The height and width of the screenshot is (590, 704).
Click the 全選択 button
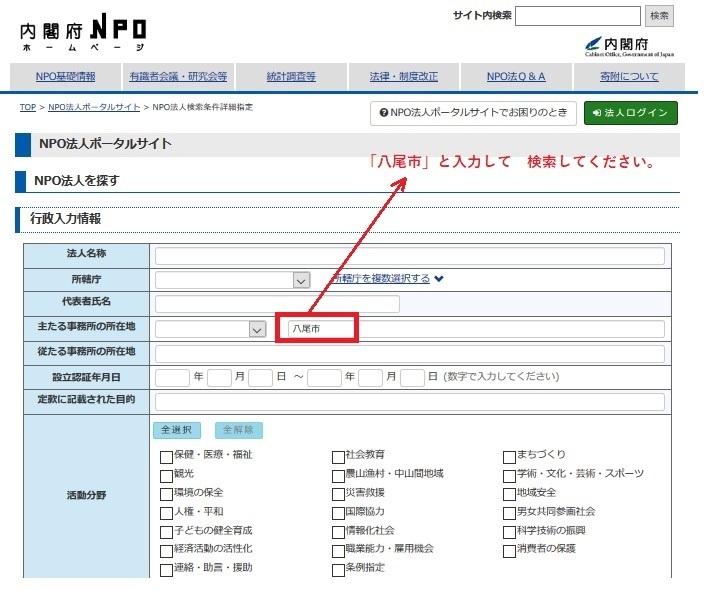(x=177, y=430)
